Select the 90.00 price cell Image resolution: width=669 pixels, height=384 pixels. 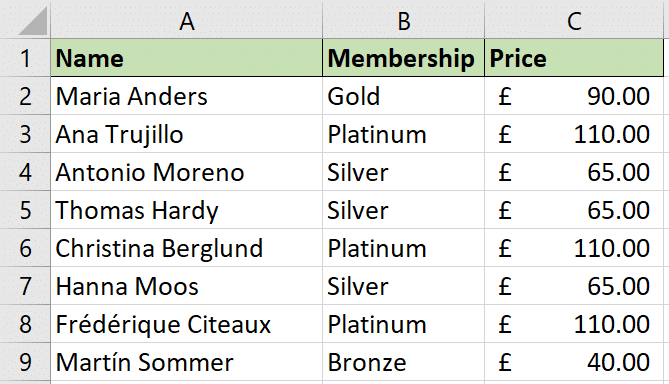pos(574,96)
